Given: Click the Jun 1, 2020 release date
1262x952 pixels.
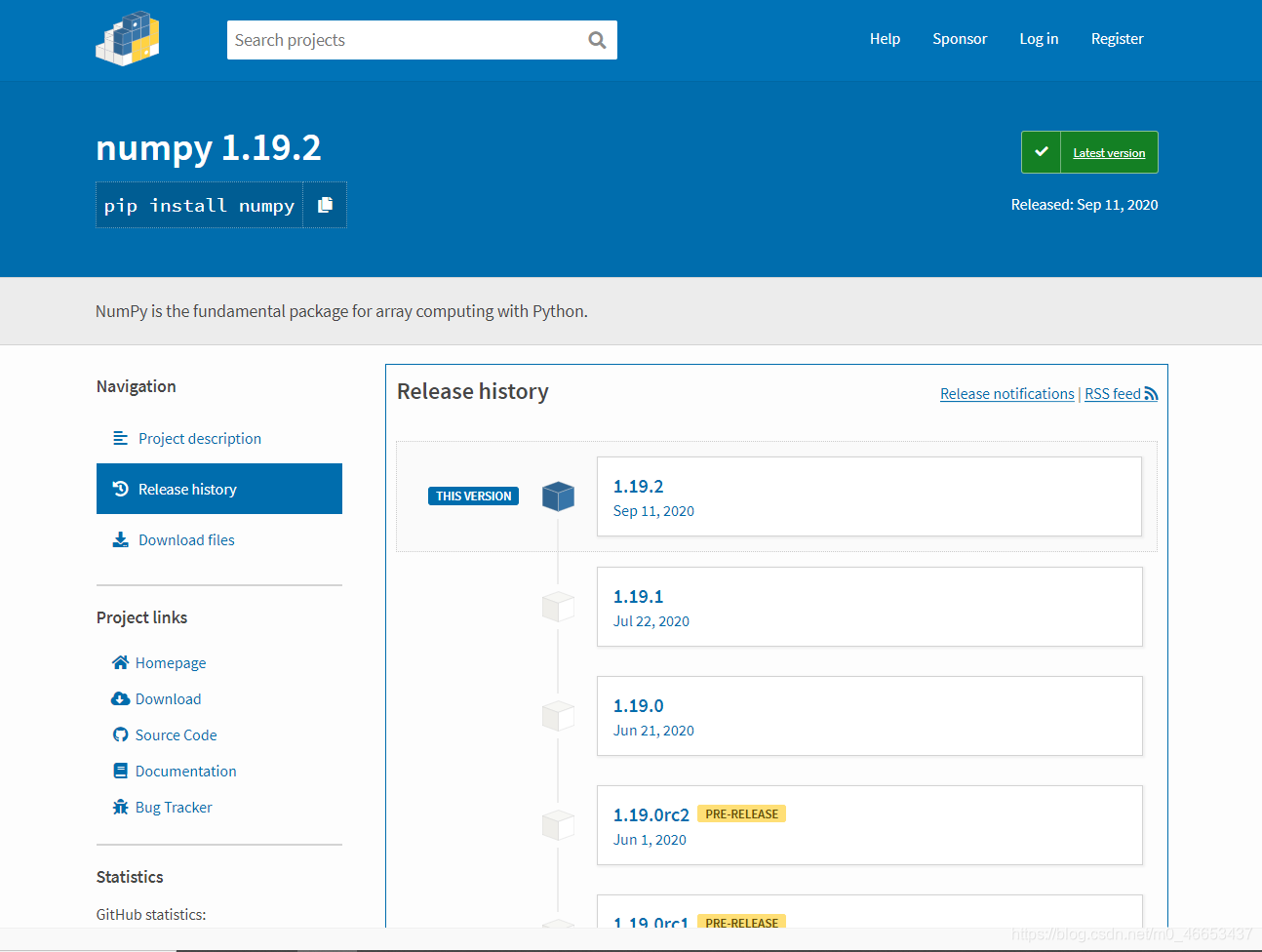Looking at the screenshot, I should 650,840.
